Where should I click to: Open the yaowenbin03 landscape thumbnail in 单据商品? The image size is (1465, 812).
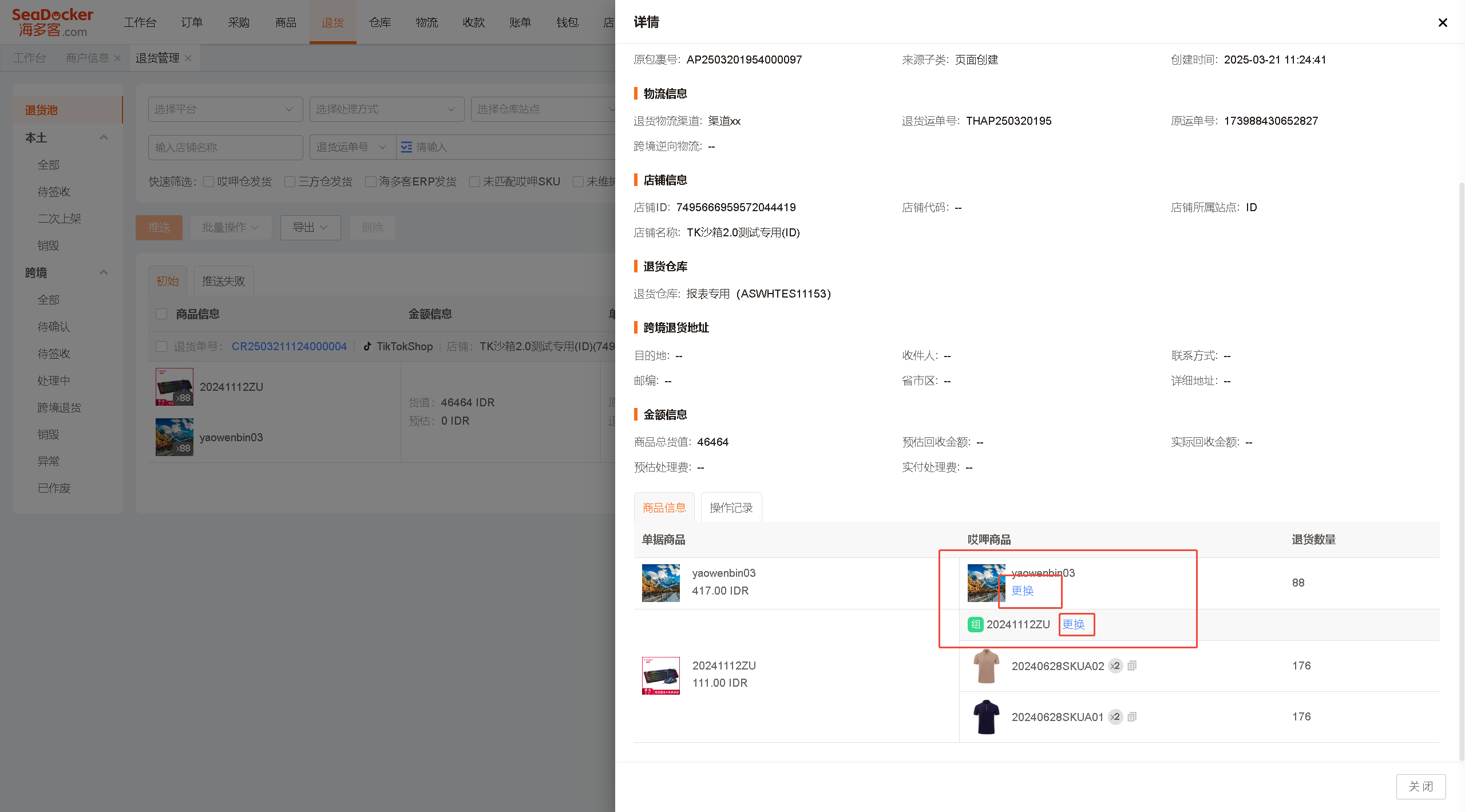[x=661, y=583]
